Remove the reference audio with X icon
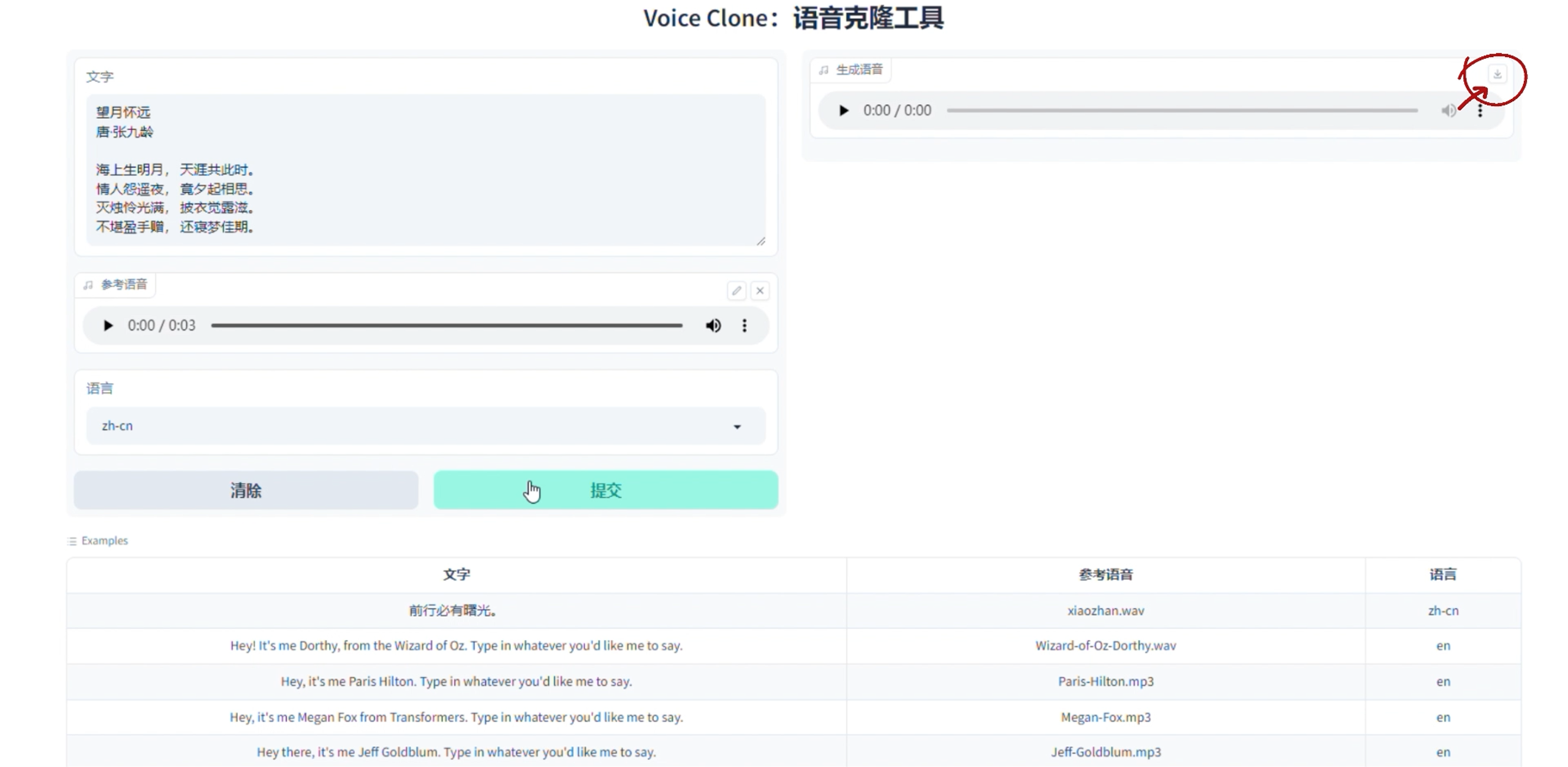 pos(760,291)
